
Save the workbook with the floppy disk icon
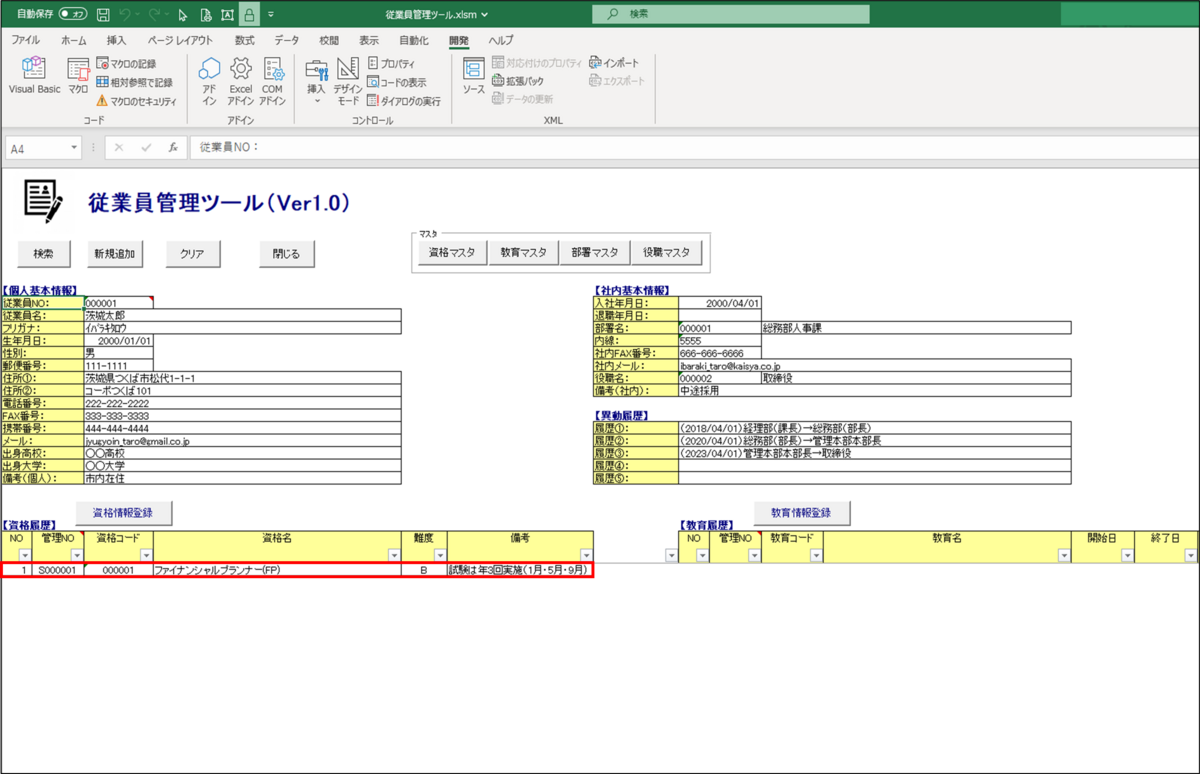(x=104, y=15)
